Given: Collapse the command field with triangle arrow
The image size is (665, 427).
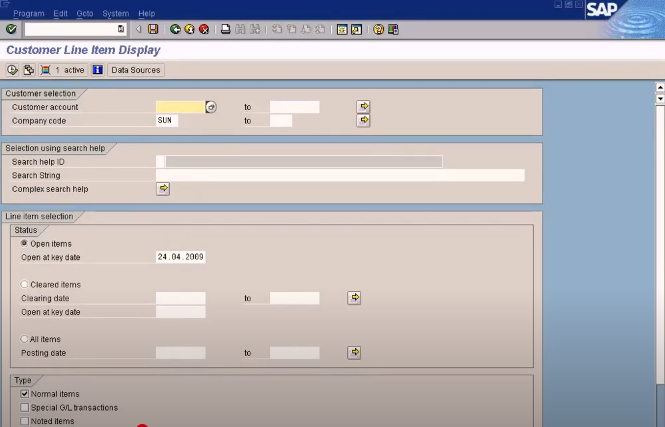Looking at the screenshot, I should [138, 29].
